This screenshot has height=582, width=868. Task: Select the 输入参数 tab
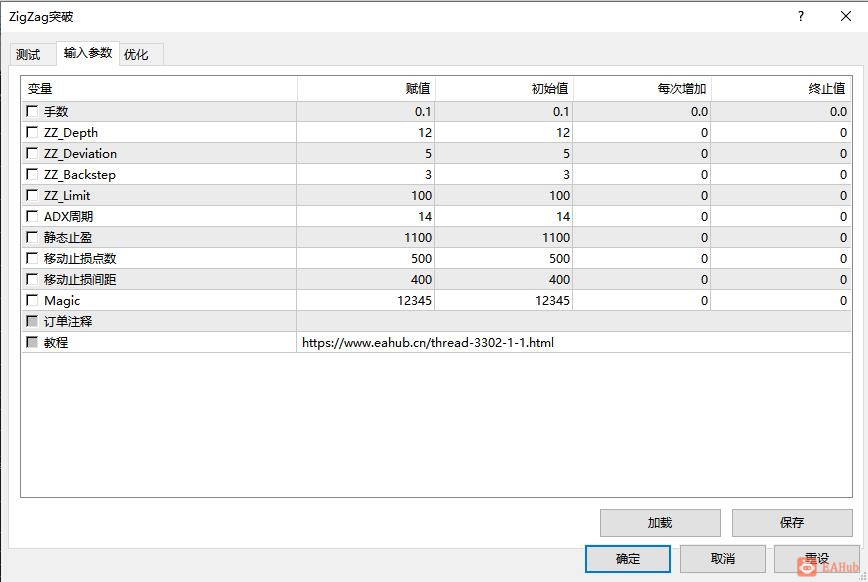pyautogui.click(x=87, y=53)
